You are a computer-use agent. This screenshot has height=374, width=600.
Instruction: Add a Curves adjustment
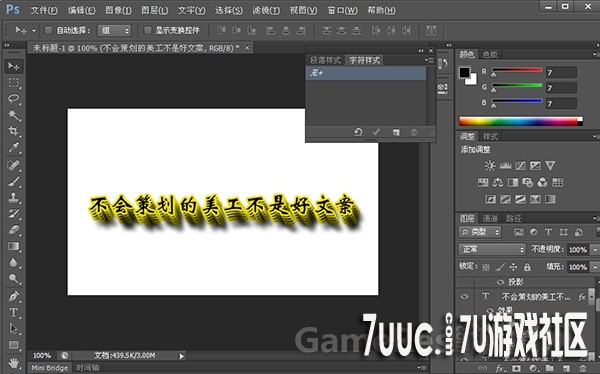(x=520, y=165)
